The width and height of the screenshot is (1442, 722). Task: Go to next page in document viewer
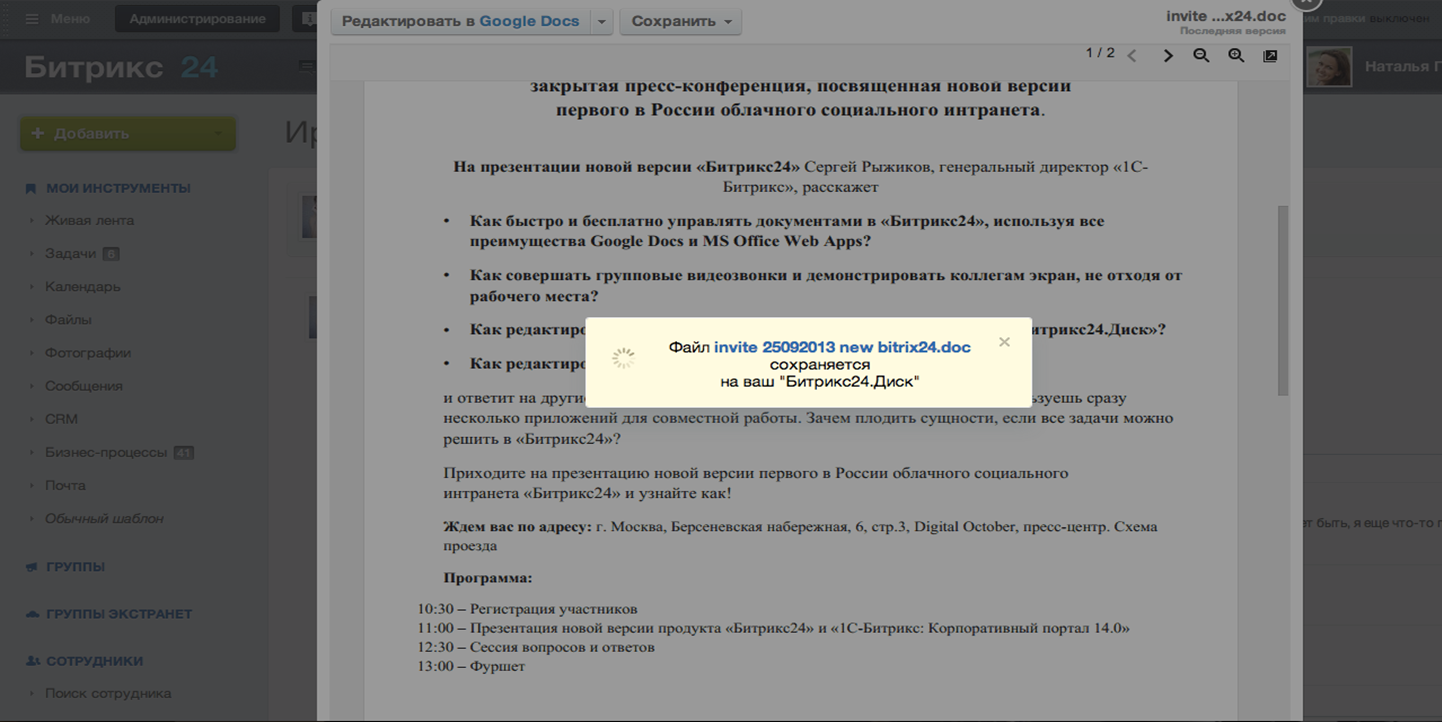tap(1167, 56)
